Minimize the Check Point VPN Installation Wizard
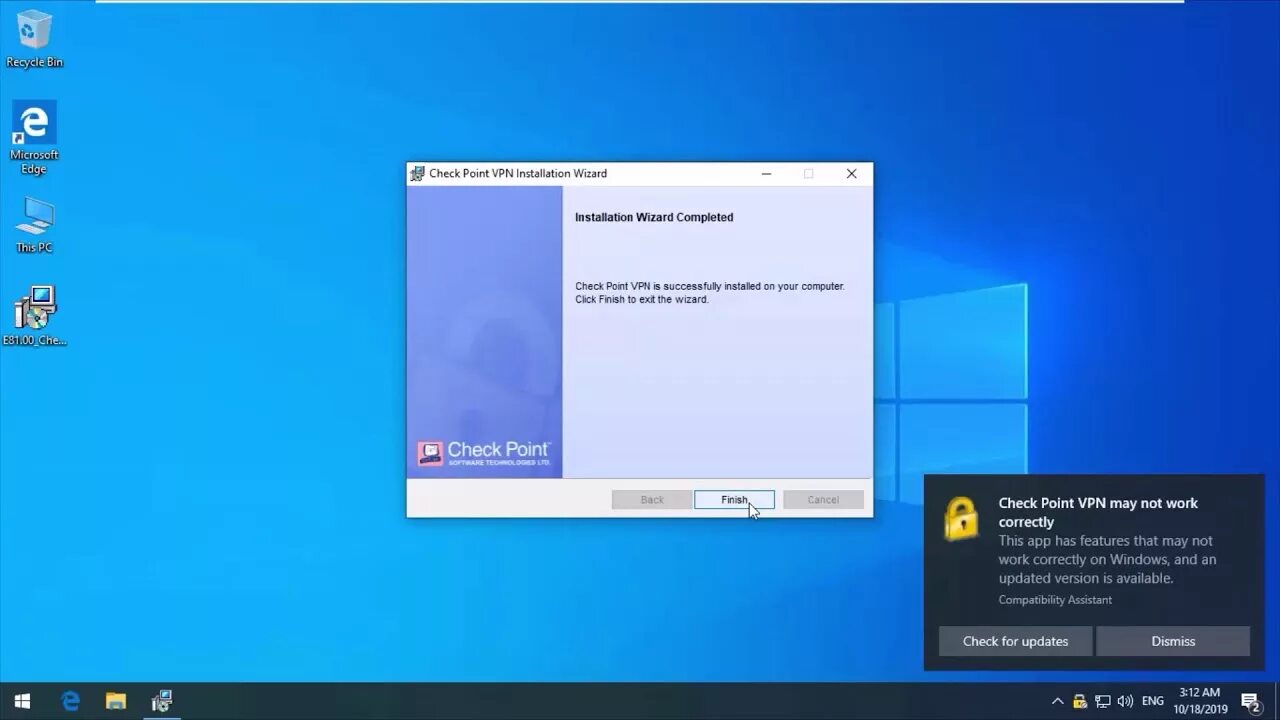 (766, 173)
